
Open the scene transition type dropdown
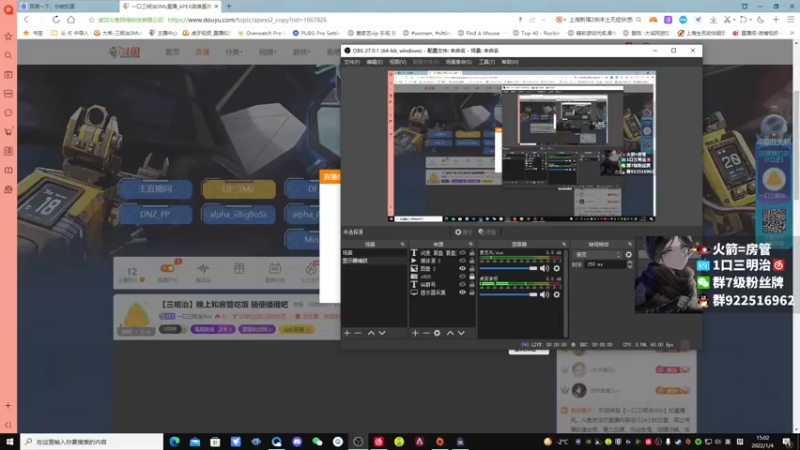pyautogui.click(x=598, y=255)
